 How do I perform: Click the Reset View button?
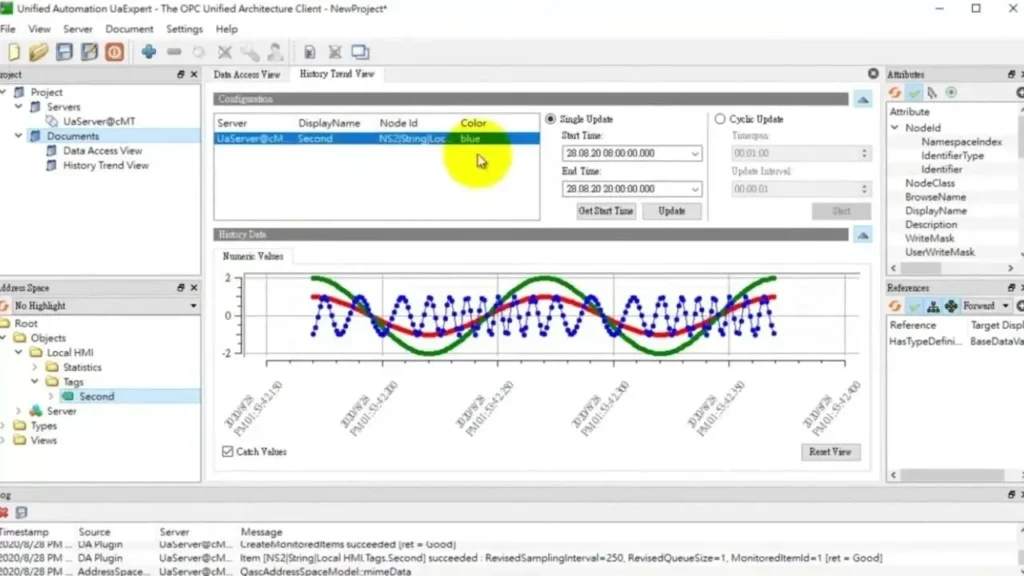(830, 452)
